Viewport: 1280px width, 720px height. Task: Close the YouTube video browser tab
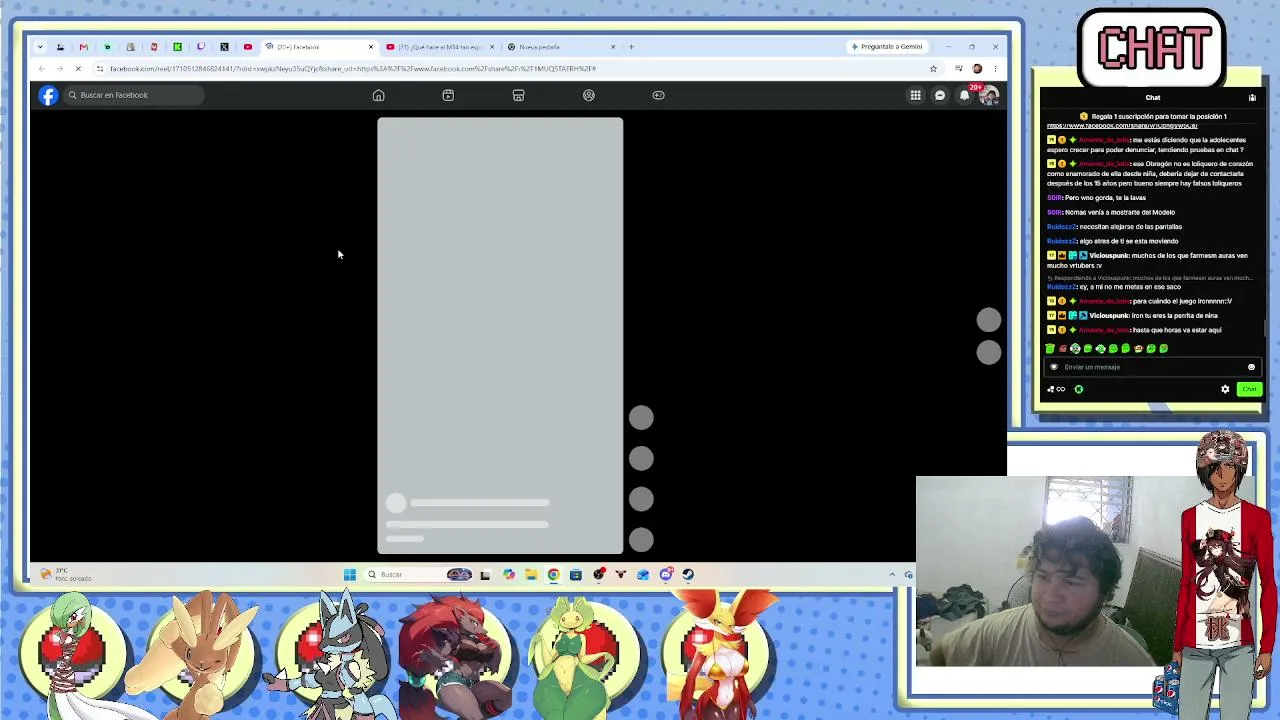point(492,47)
